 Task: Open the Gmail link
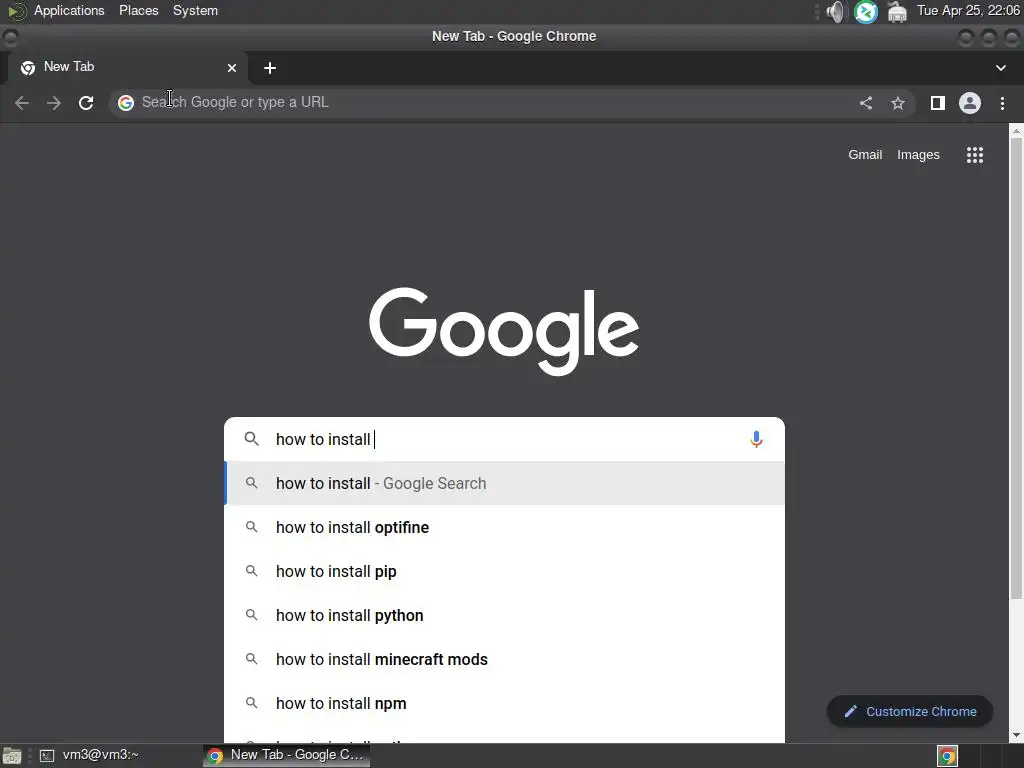coord(865,155)
